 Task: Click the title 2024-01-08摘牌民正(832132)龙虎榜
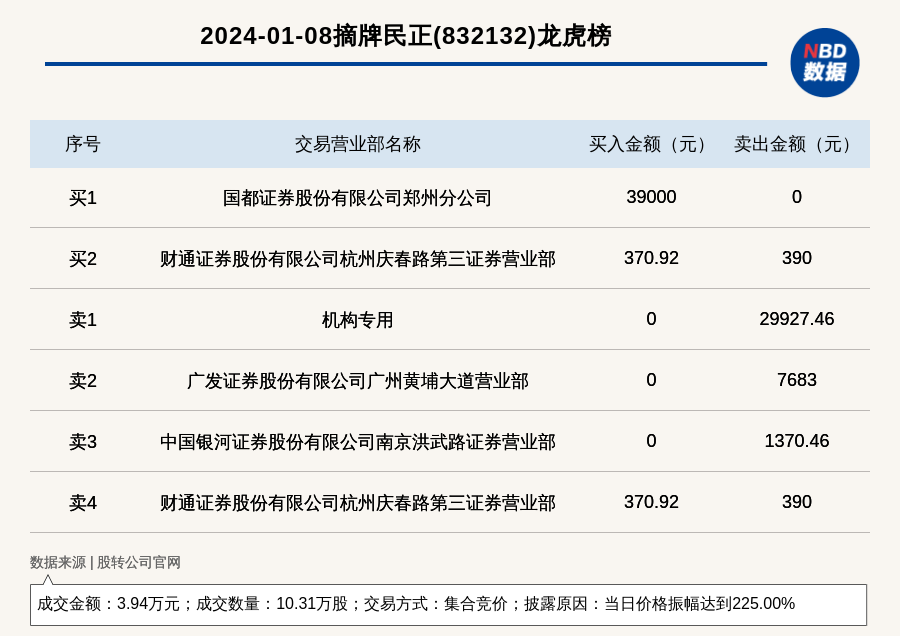click(x=406, y=36)
